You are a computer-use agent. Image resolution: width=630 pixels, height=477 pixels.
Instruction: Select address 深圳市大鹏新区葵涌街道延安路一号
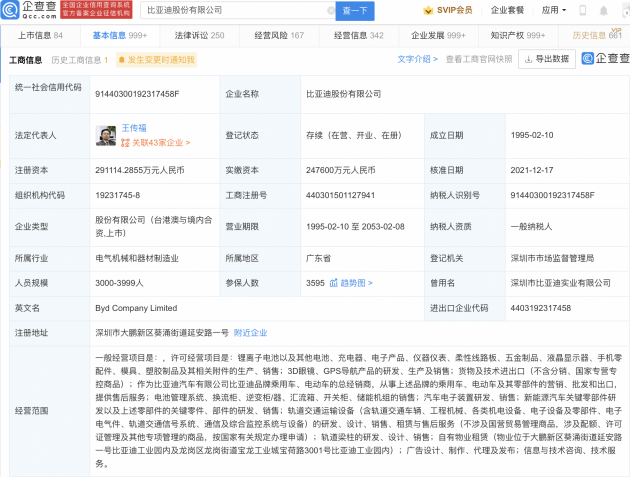pos(162,333)
